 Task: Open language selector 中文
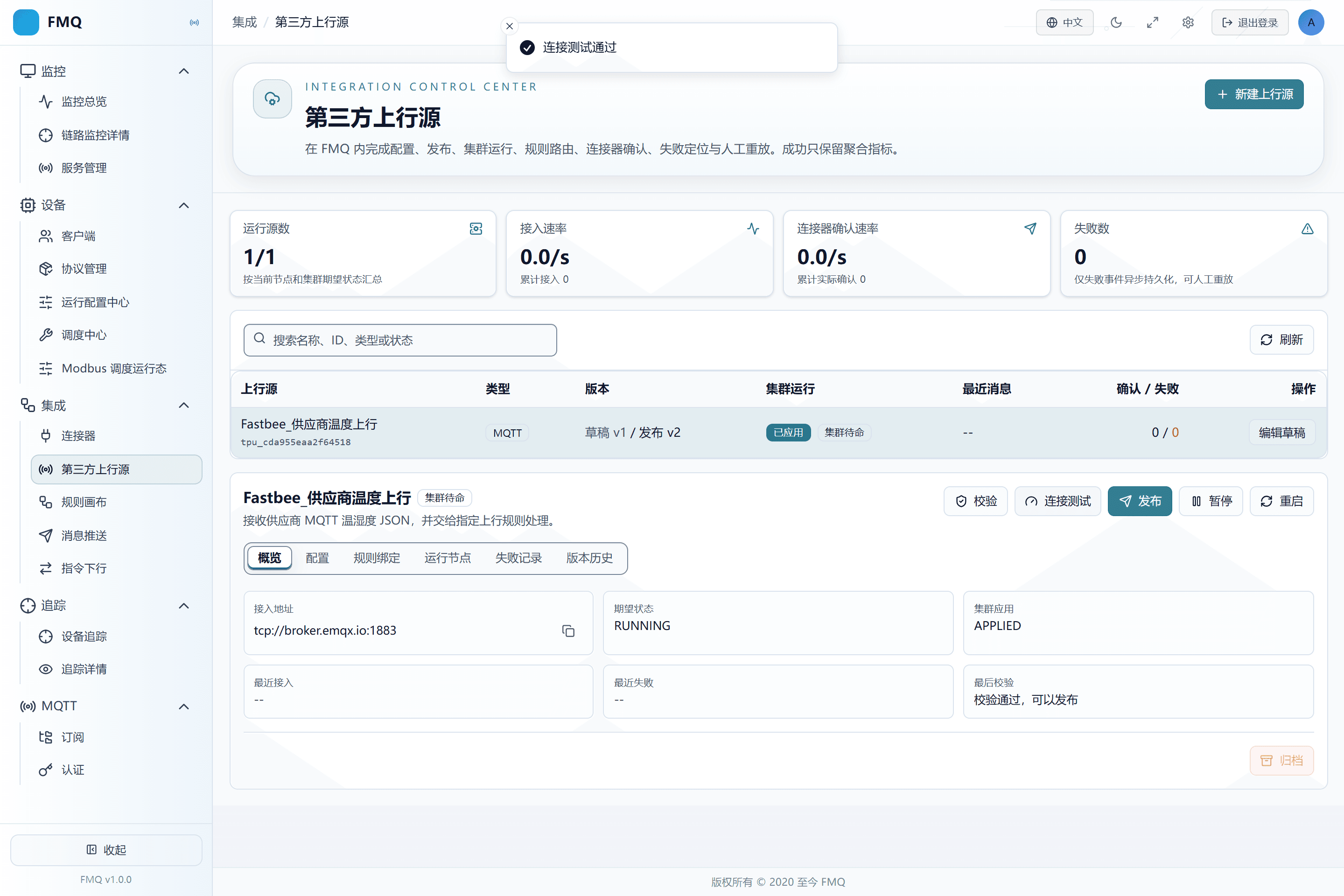tap(1064, 22)
